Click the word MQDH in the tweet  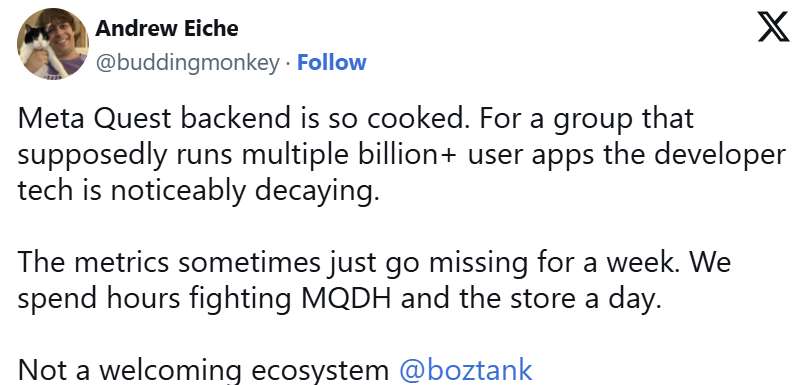click(x=347, y=299)
